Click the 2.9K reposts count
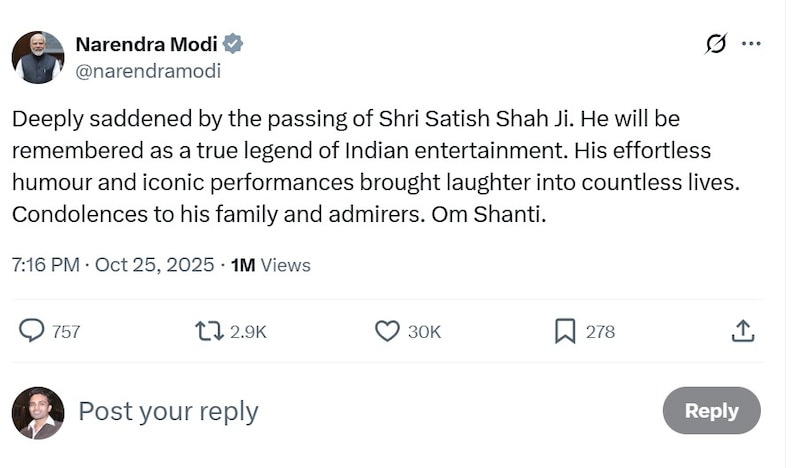This screenshot has height=468, width=807. point(248,332)
